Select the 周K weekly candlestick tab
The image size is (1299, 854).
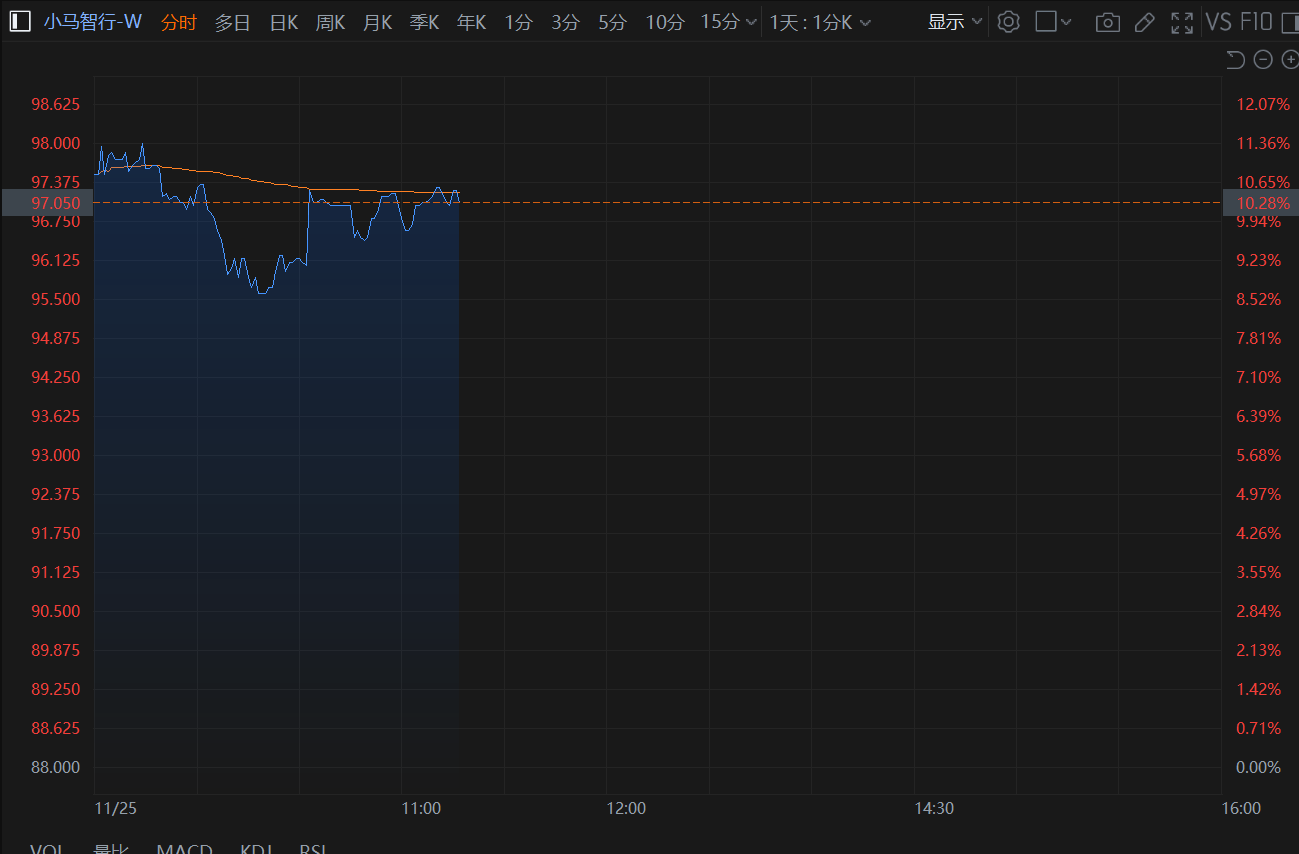330,22
